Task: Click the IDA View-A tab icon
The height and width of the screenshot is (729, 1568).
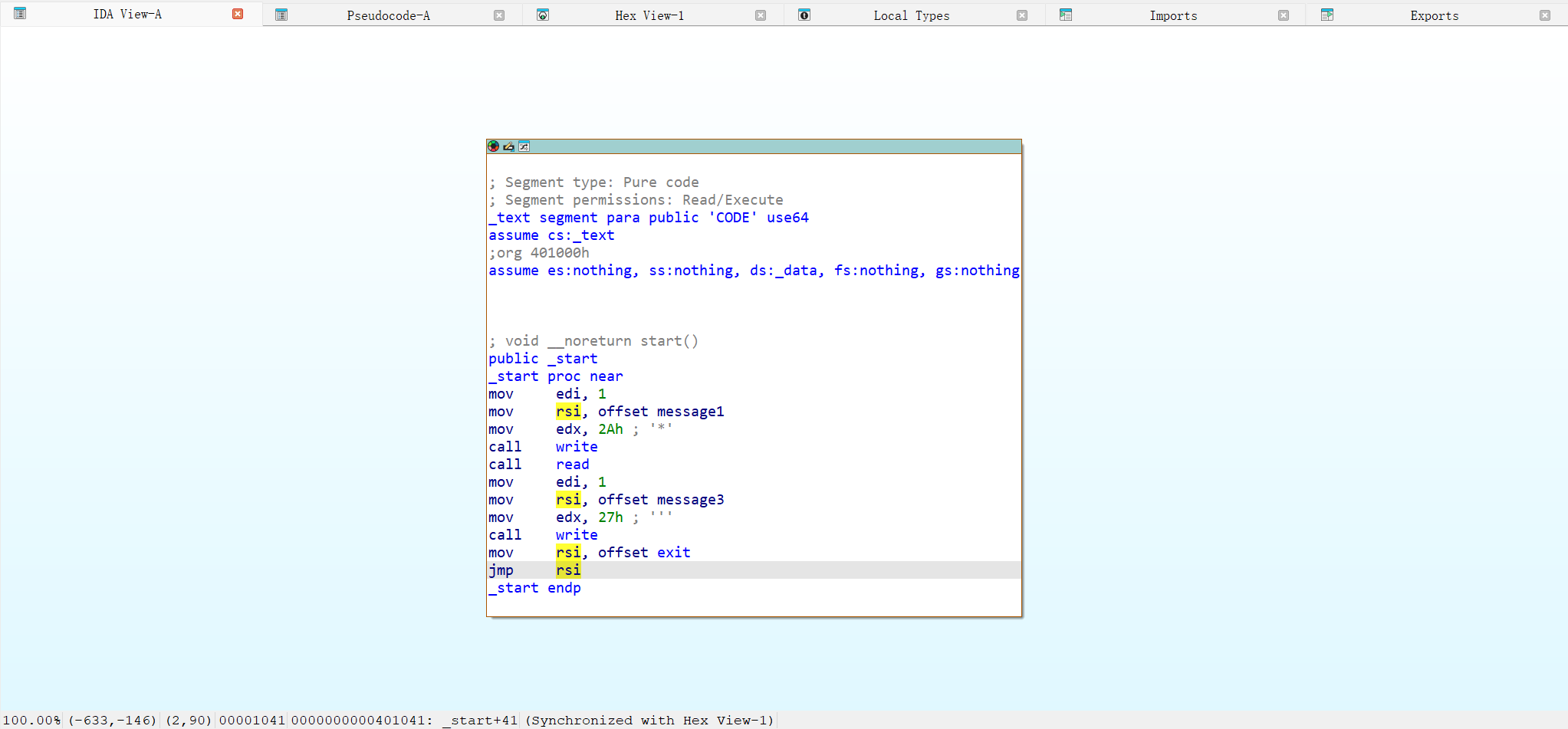Action: coord(21,14)
